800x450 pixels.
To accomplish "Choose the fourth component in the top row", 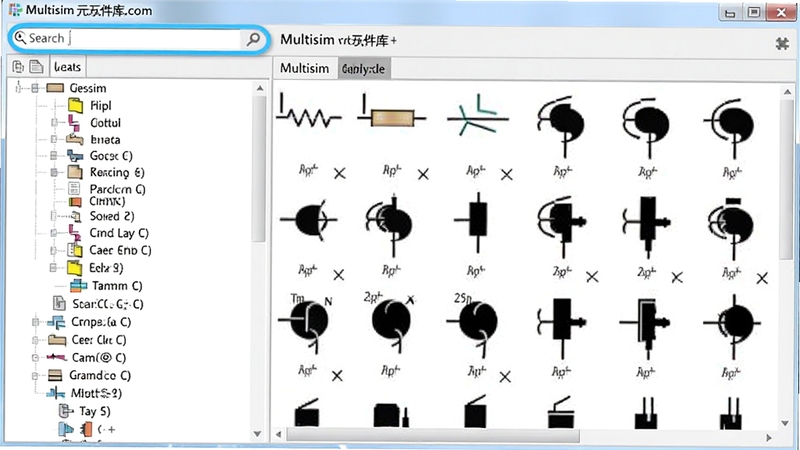I will (x=561, y=126).
